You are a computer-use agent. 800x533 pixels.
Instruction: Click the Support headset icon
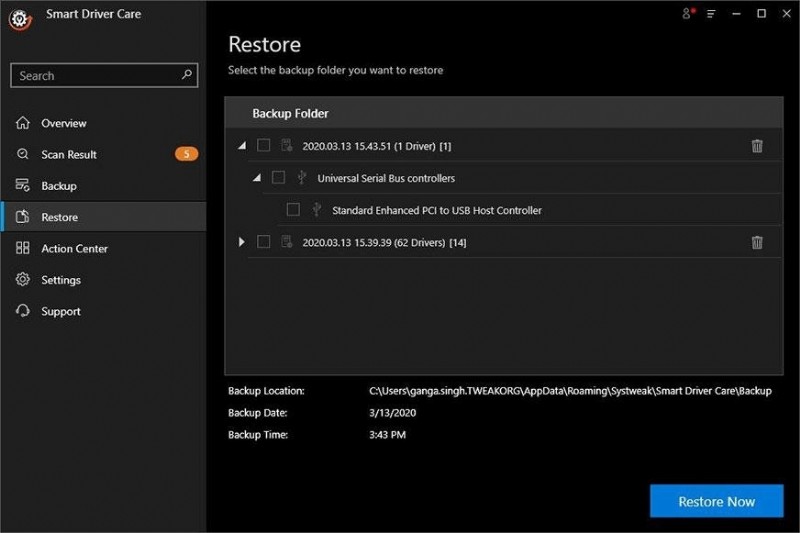coord(22,311)
